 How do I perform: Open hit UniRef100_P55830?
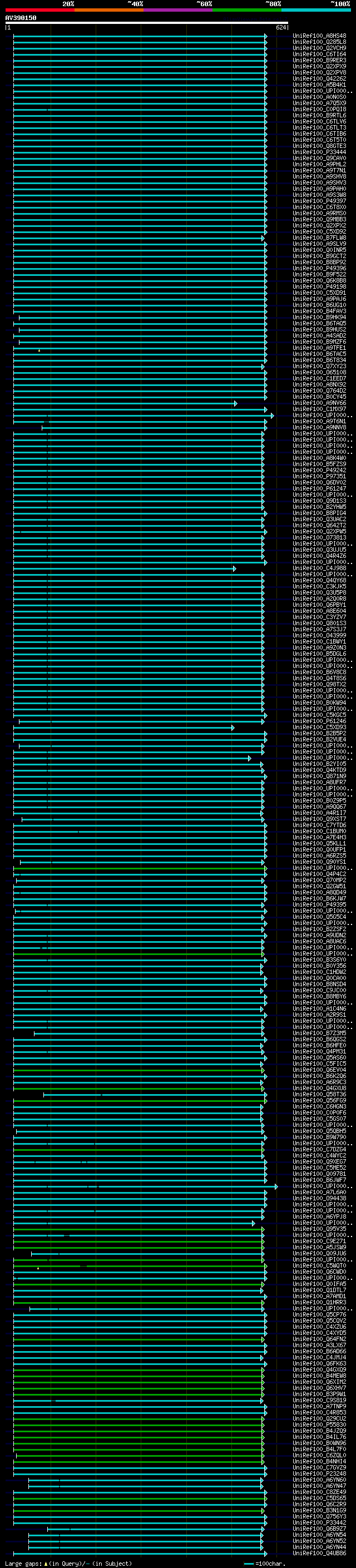[319, 1424]
